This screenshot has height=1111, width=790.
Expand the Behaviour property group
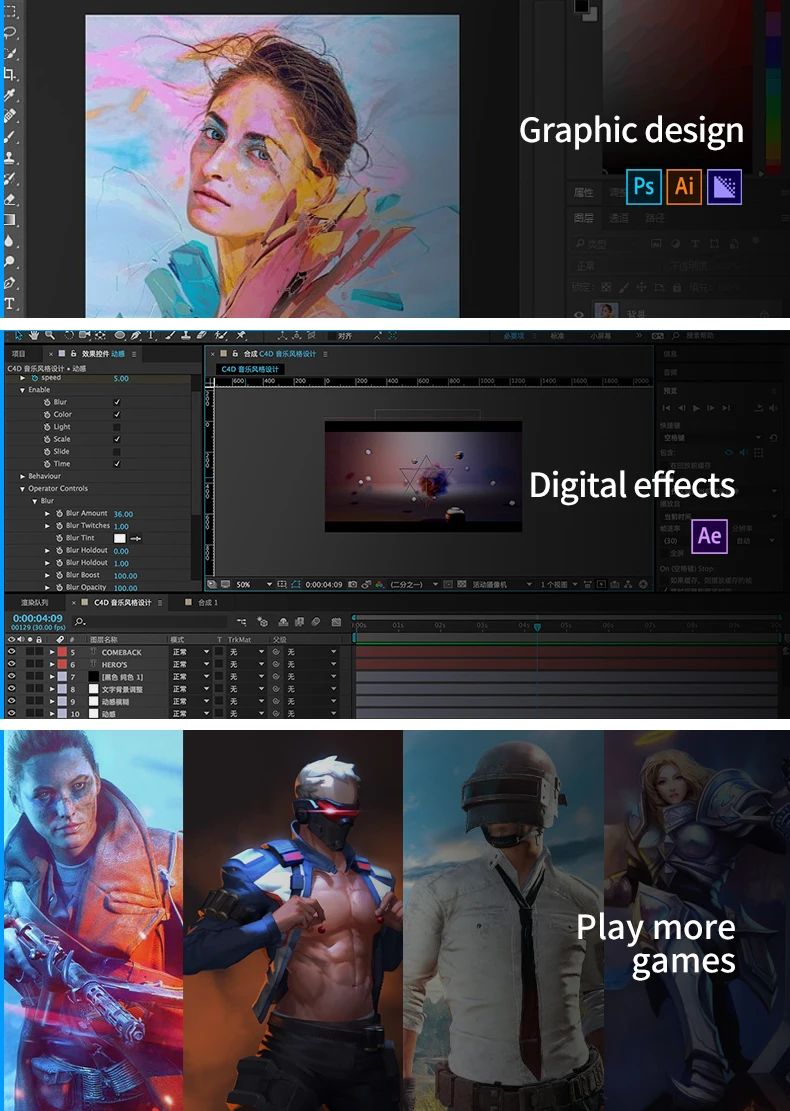(23, 476)
